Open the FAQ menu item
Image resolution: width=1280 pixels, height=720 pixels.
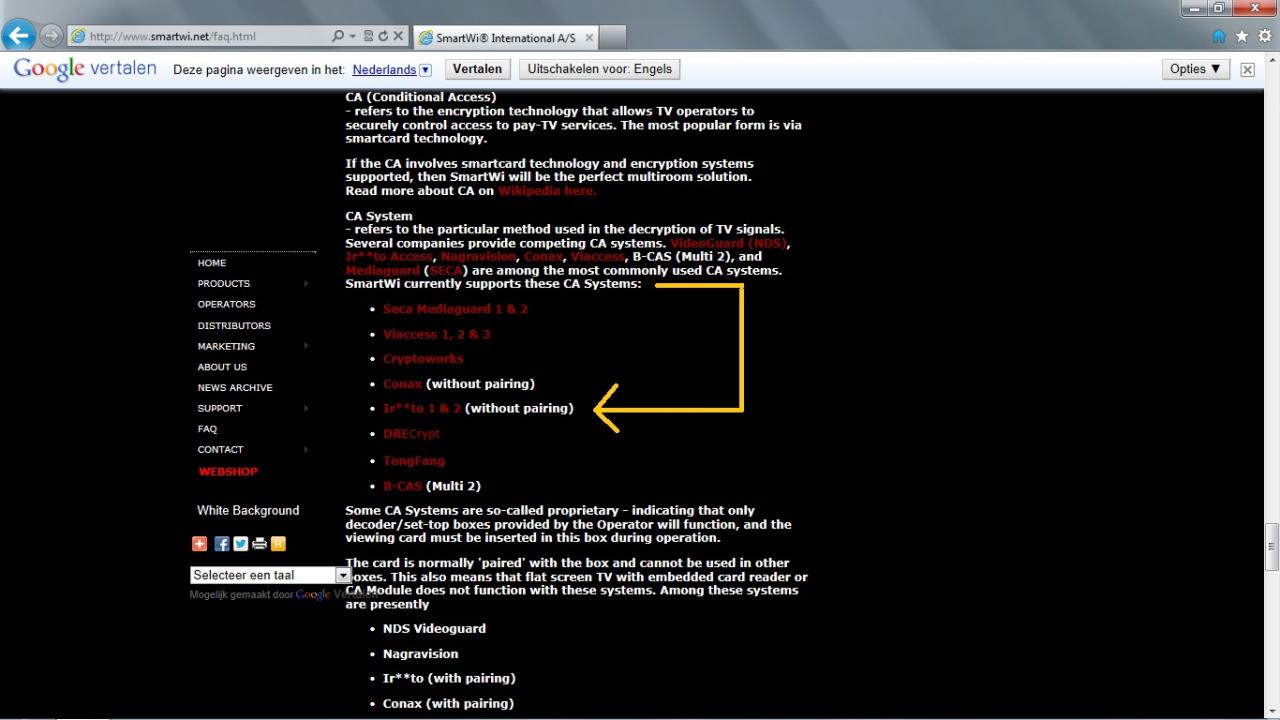click(207, 429)
